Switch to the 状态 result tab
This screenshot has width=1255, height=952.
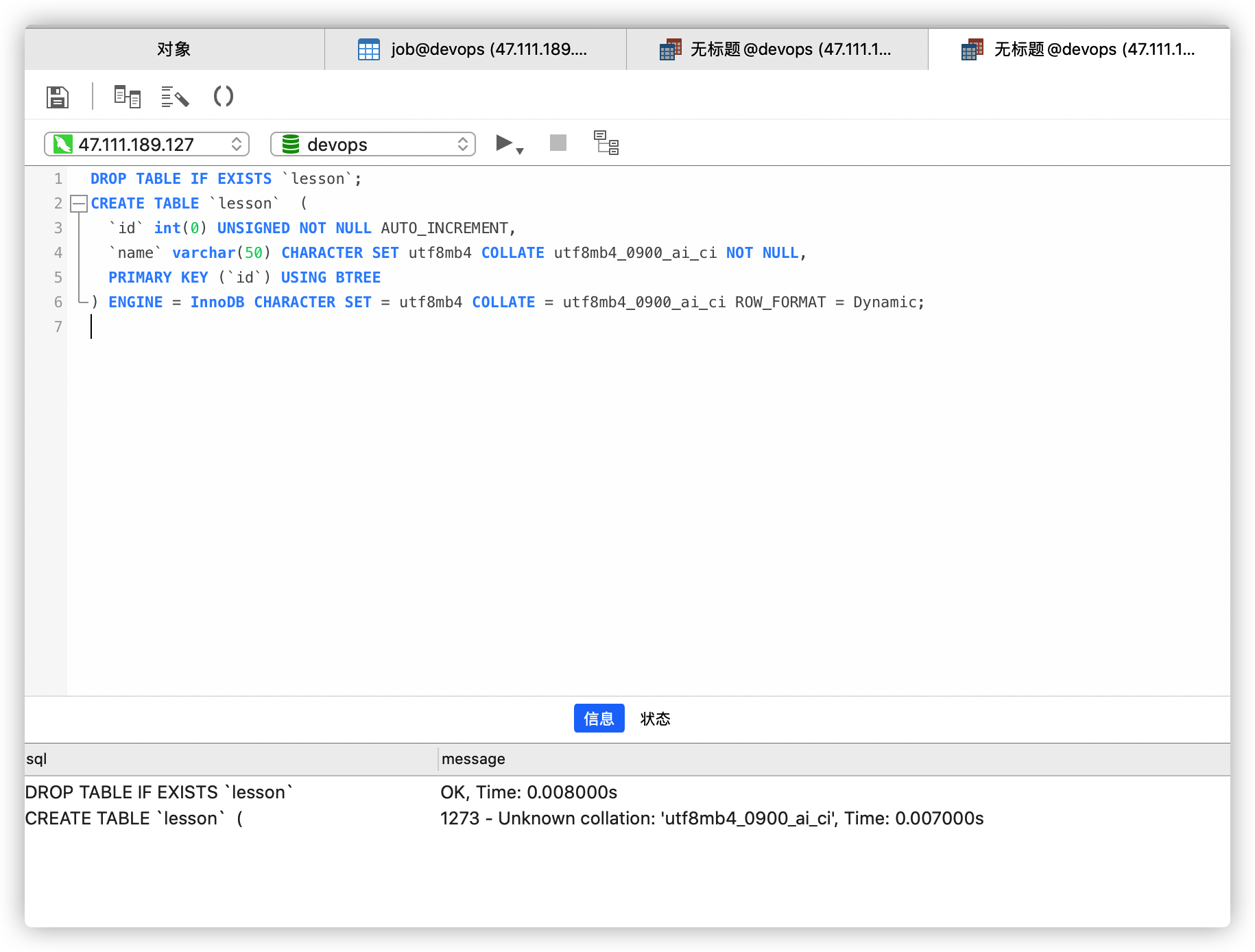655,718
